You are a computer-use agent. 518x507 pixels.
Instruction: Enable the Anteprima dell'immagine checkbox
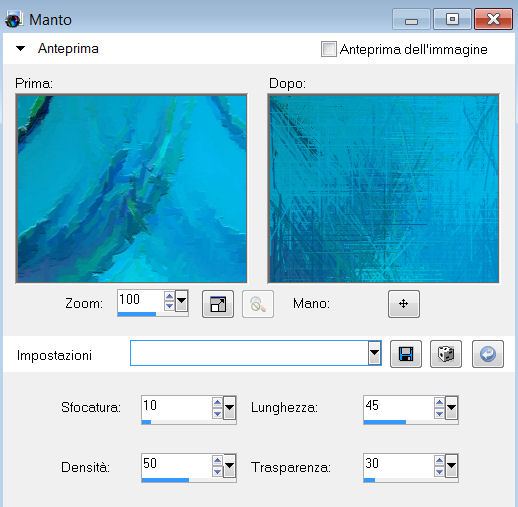[329, 49]
